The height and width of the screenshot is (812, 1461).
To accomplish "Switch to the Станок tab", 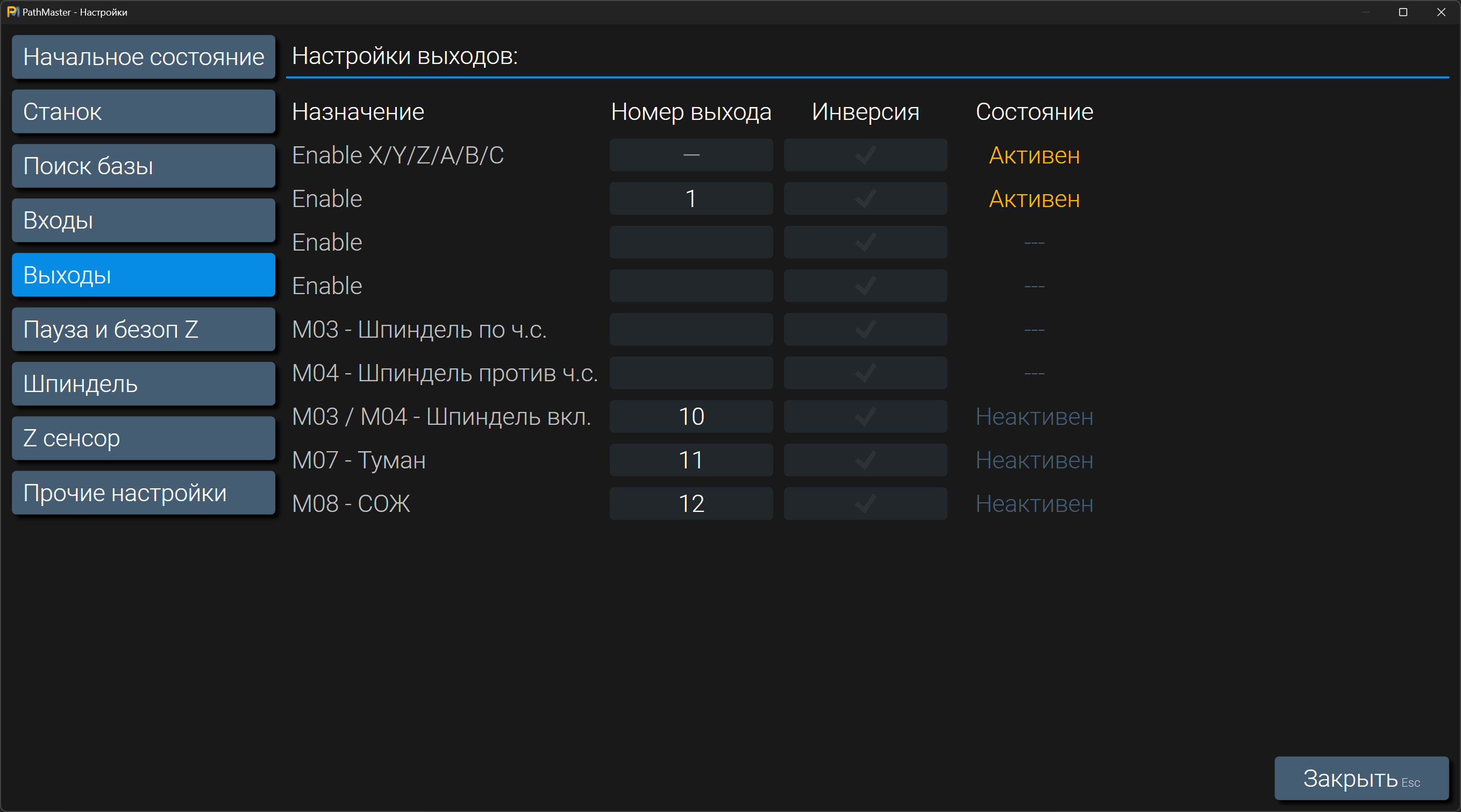I will pos(144,112).
